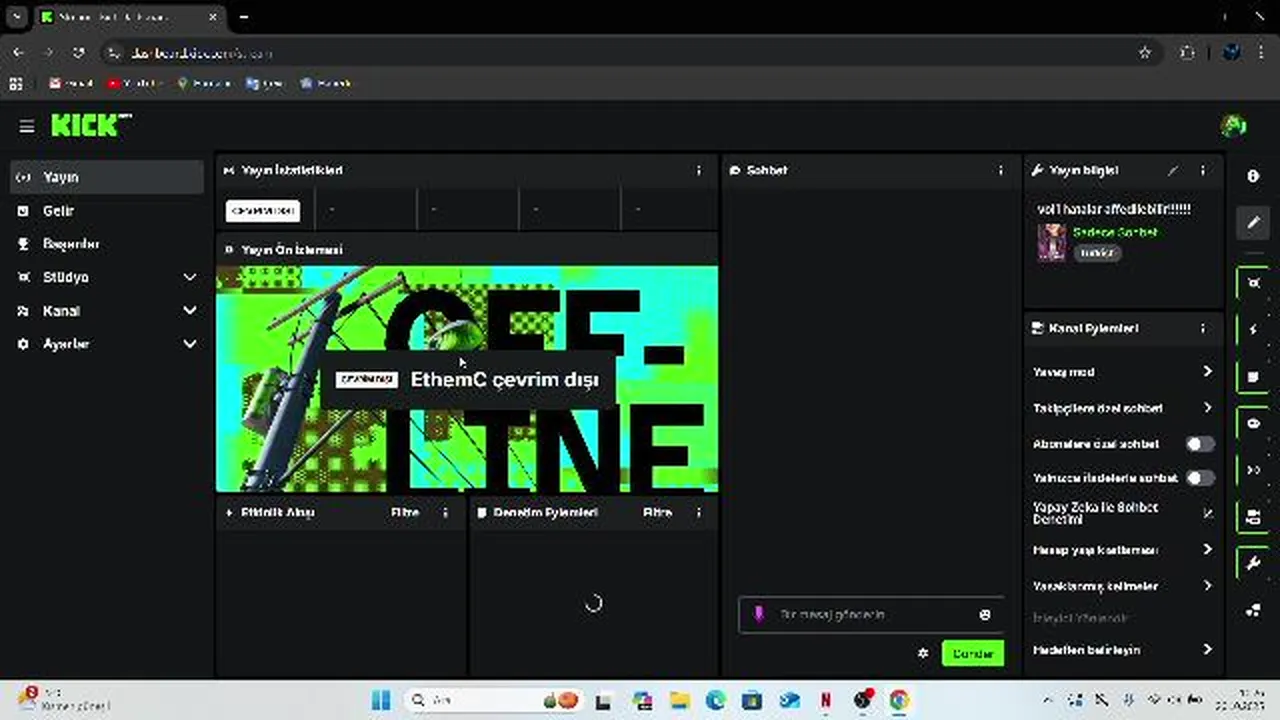Open the Kanal sidebar section
Viewport: 1280px width, 720px height.
pos(107,311)
